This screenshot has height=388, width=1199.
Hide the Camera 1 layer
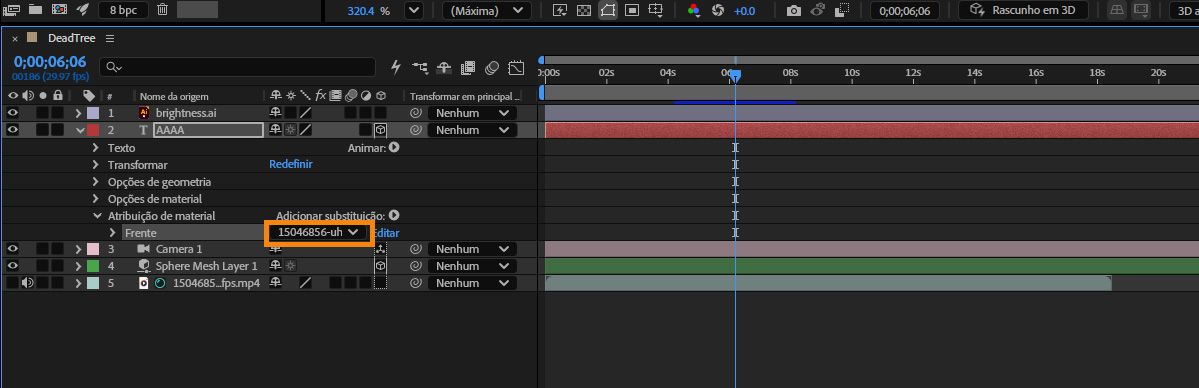coord(12,249)
